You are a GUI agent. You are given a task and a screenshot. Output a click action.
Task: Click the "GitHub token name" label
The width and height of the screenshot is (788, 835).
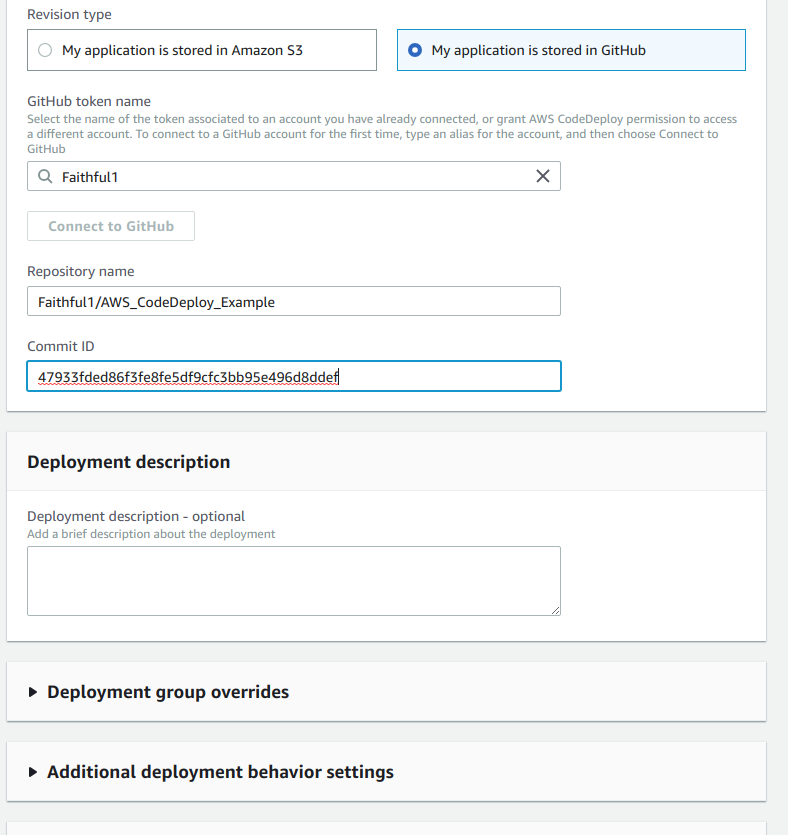(x=89, y=101)
